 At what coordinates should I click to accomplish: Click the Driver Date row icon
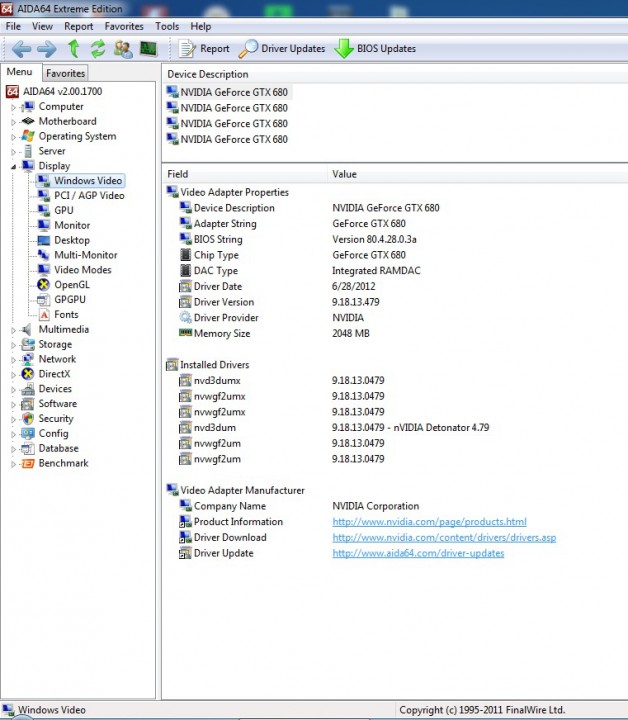(185, 287)
